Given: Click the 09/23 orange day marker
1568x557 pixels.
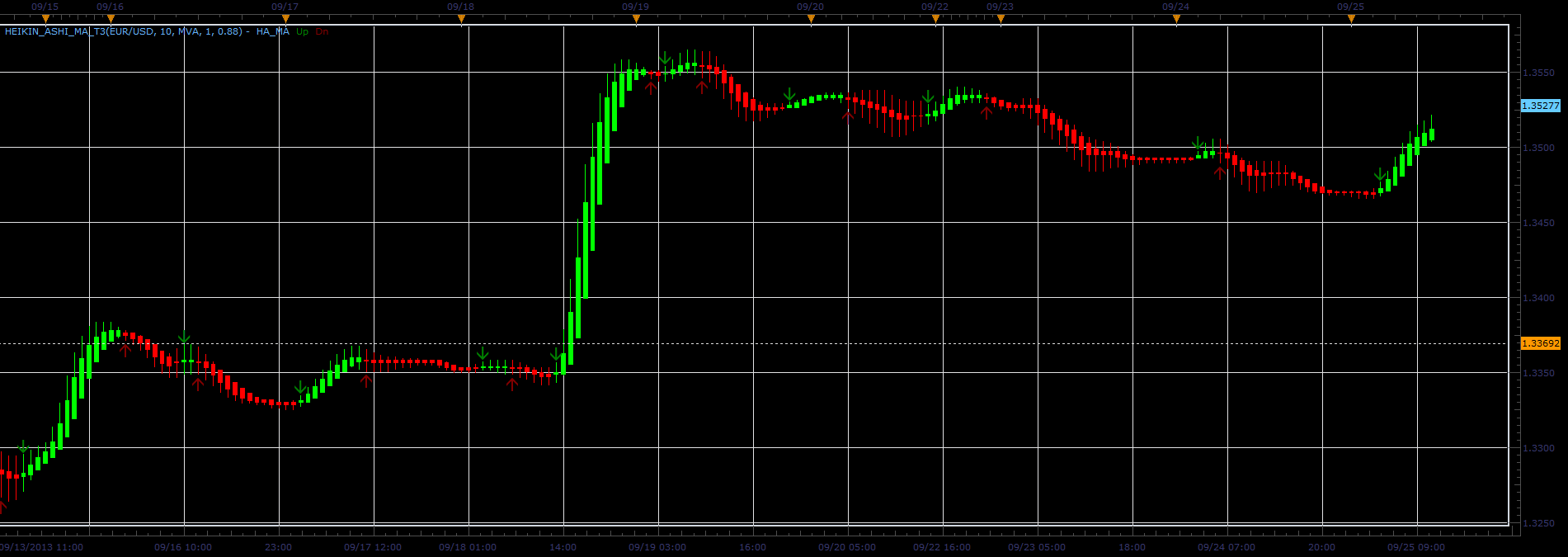Looking at the screenshot, I should pos(1001,18).
